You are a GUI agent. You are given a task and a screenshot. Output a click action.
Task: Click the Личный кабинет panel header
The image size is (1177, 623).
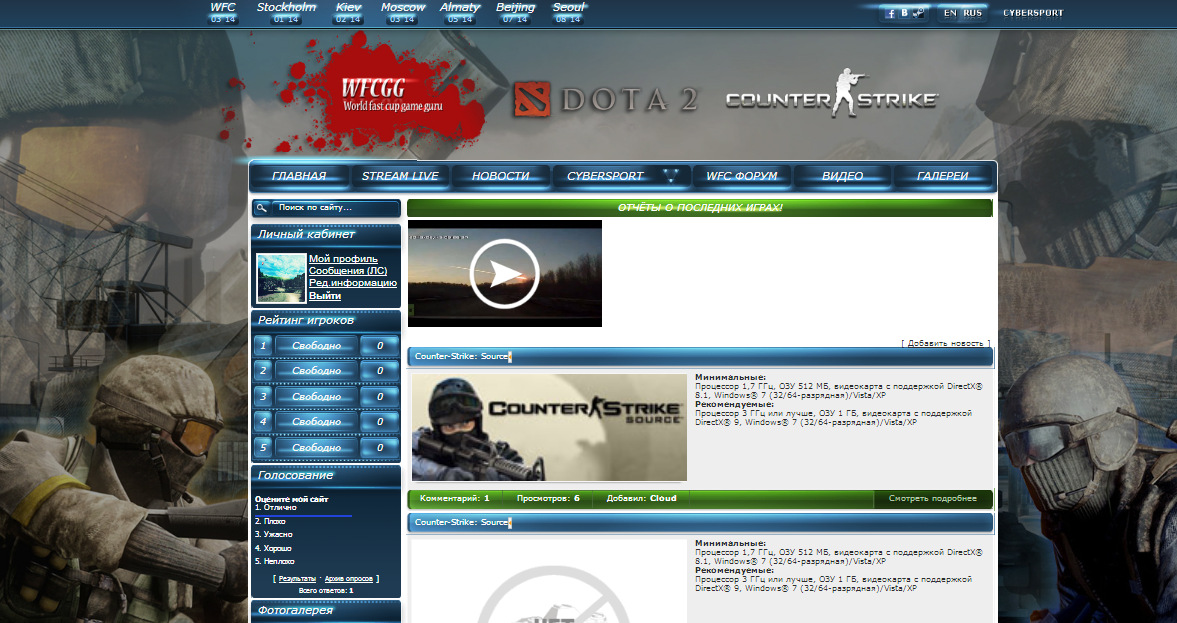[326, 235]
